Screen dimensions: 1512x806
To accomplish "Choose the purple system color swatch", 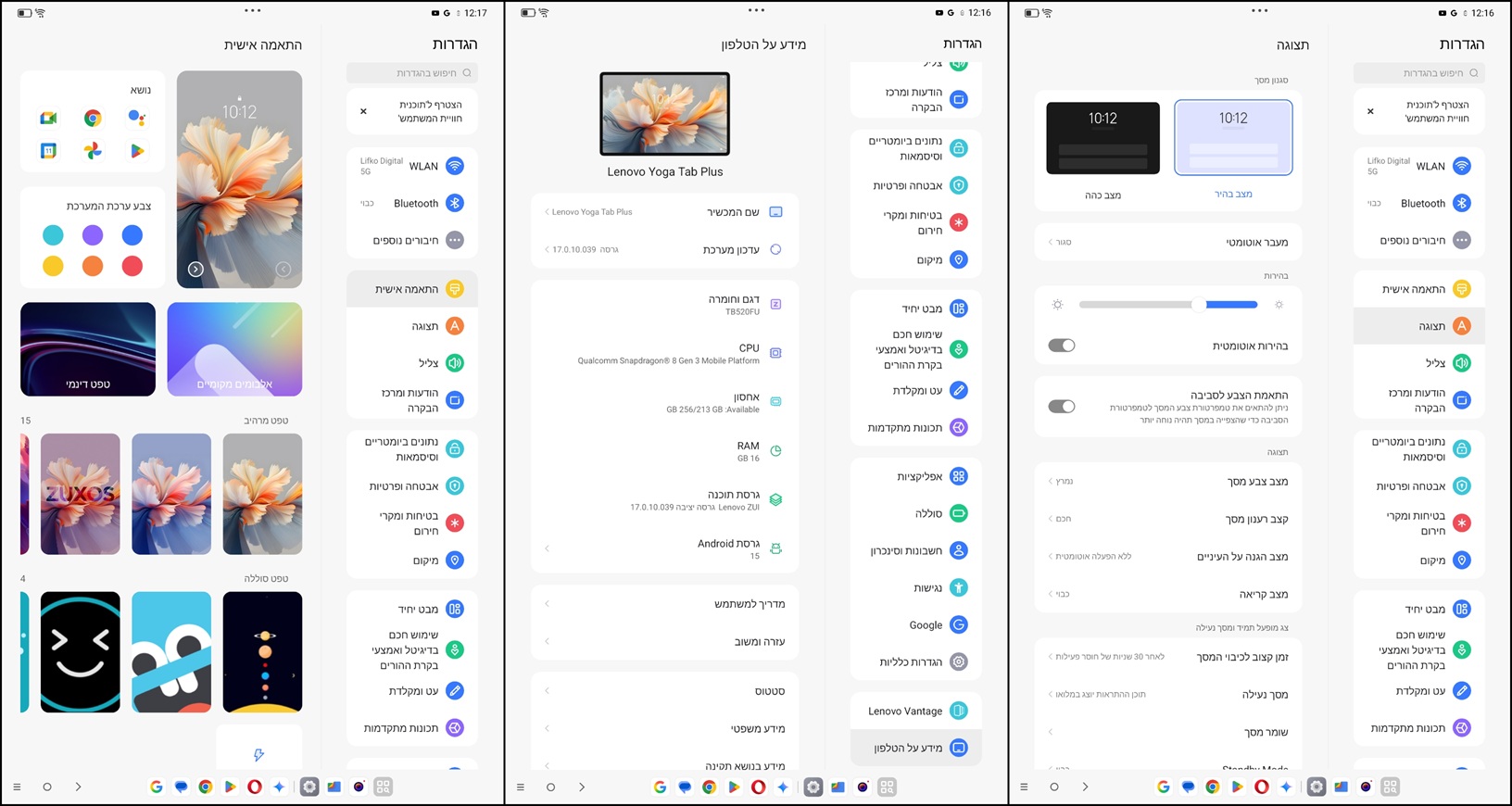I will 93,235.
